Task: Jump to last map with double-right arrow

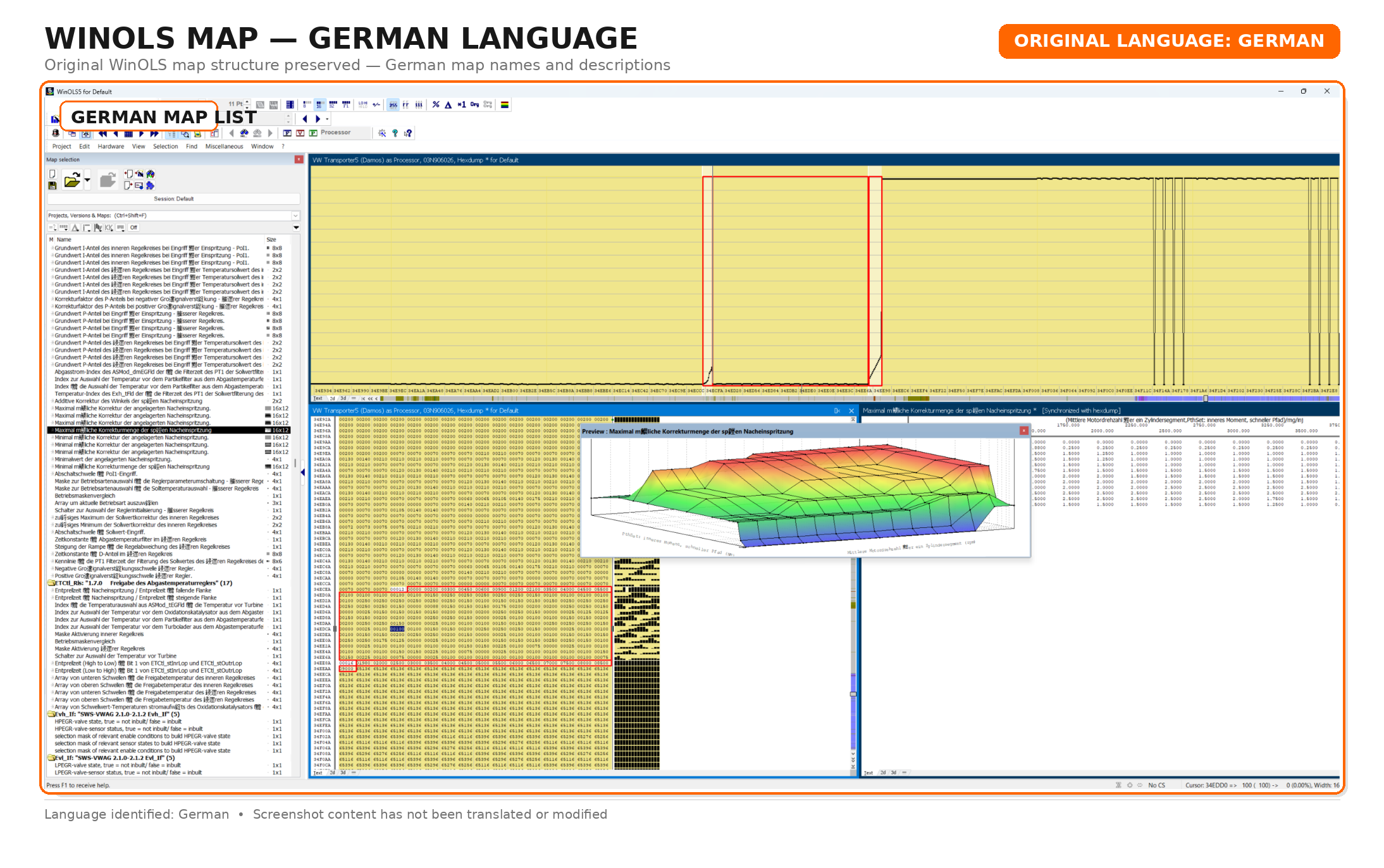Action: click(154, 133)
